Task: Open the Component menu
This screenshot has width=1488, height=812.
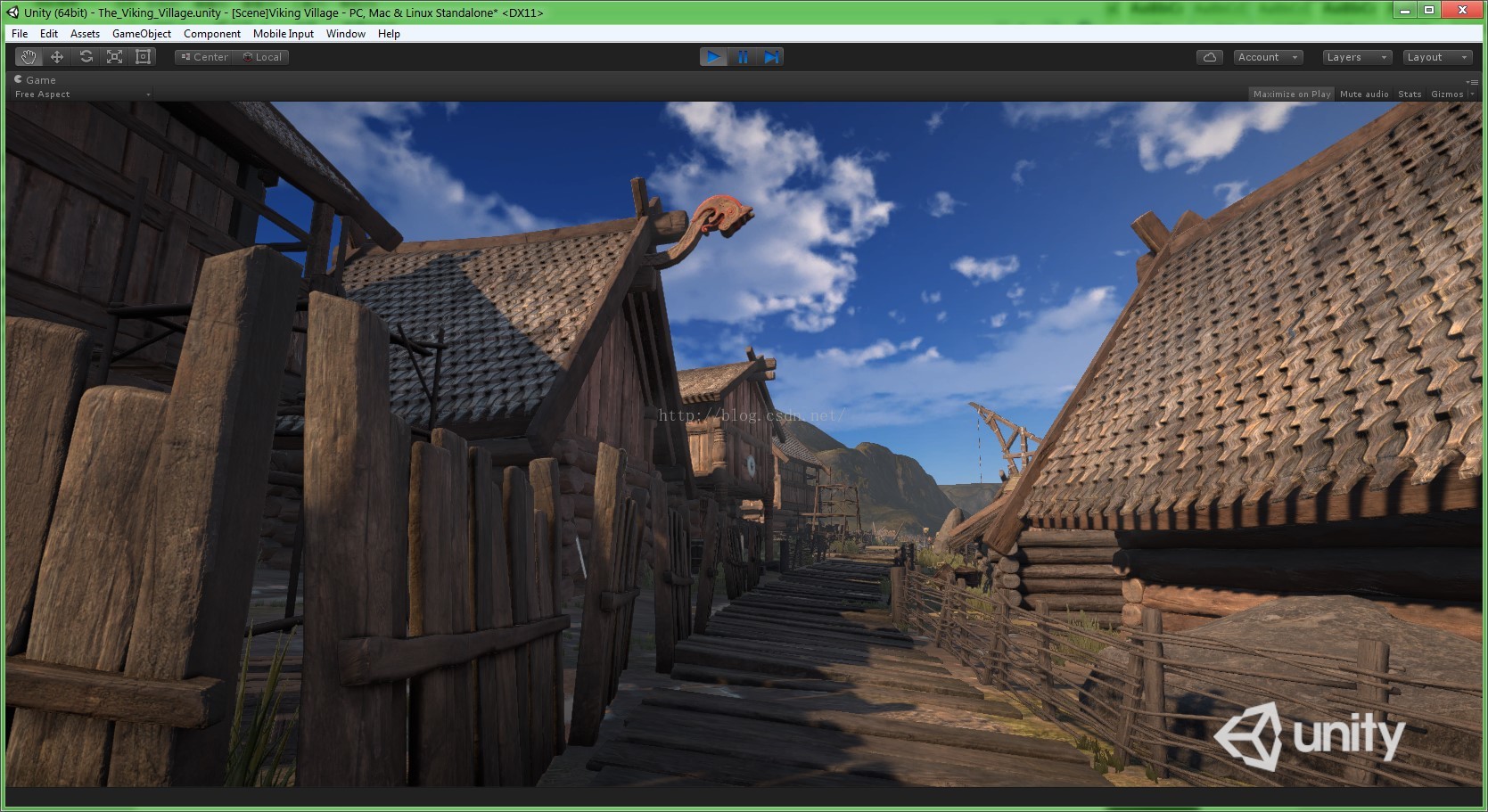Action: click(212, 34)
